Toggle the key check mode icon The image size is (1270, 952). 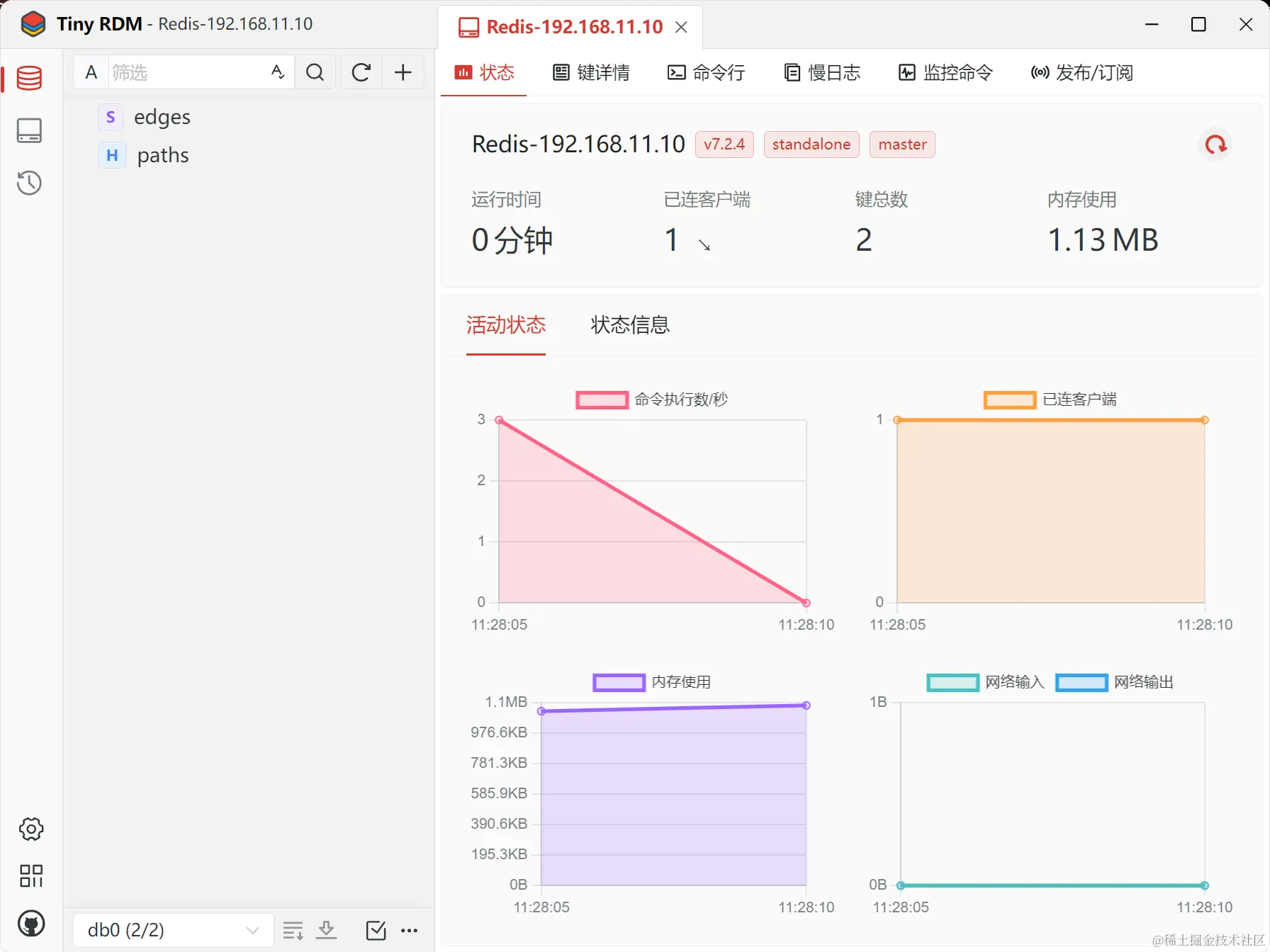(x=376, y=930)
